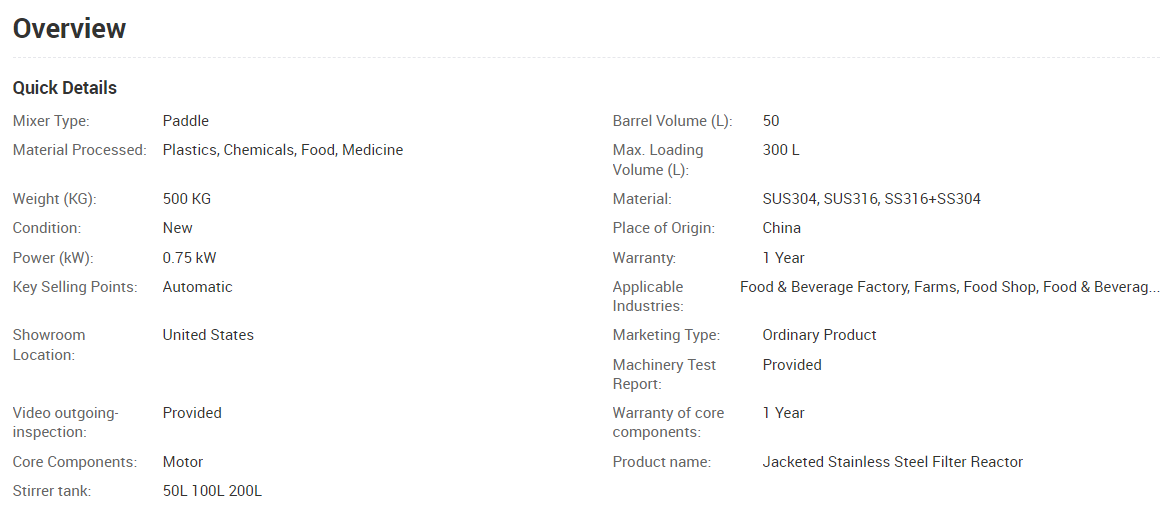Click the Overview heading
1162x507 pixels.
coord(69,29)
